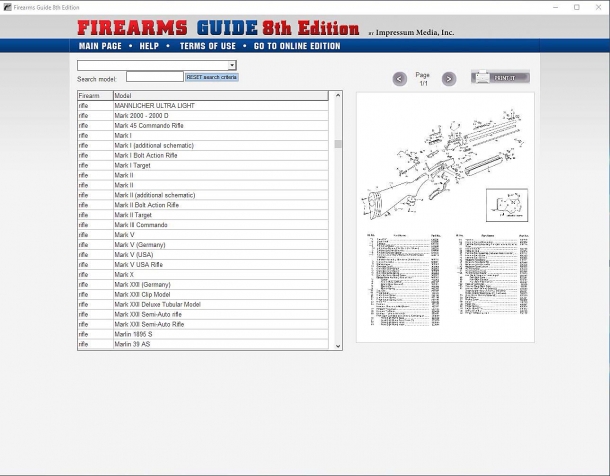The image size is (610, 476).
Task: Select row 'Marlin 1895 S'
Action: (x=203, y=334)
